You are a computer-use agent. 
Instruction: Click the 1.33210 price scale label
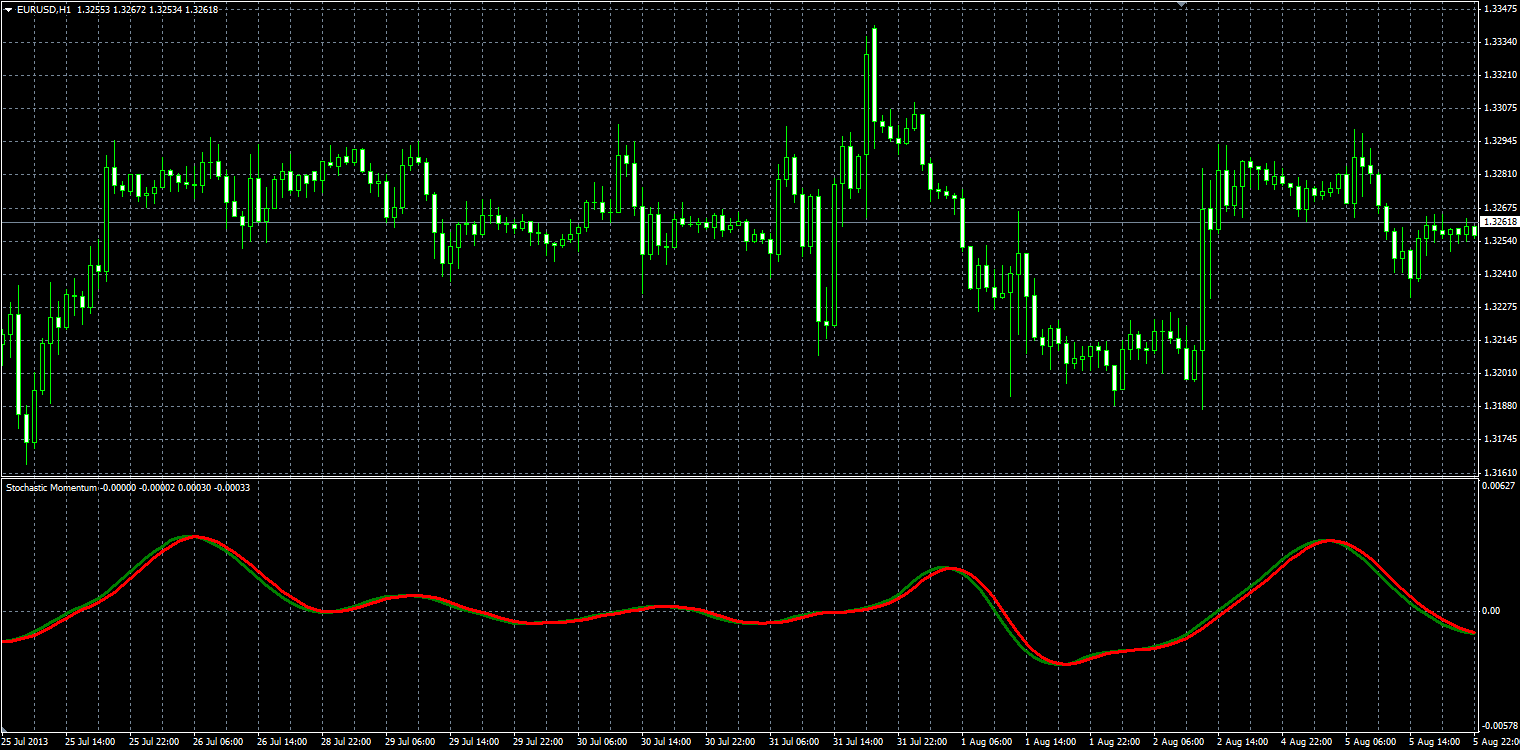[x=1499, y=75]
